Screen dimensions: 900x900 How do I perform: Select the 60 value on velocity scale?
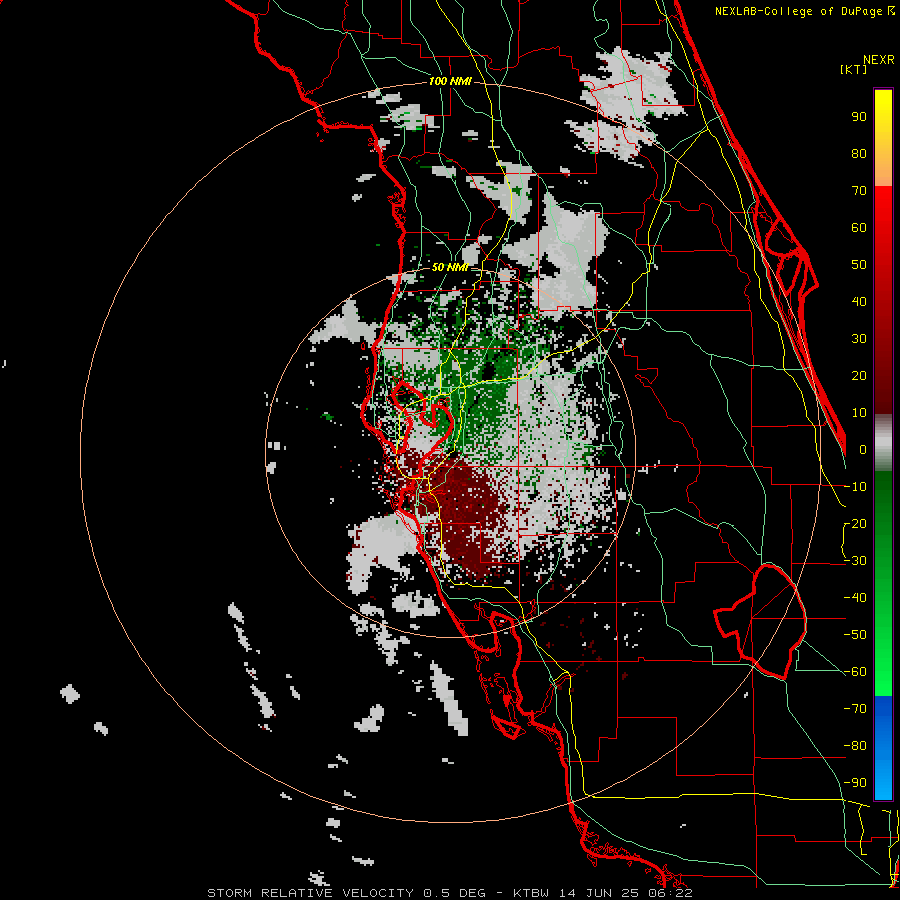[859, 228]
